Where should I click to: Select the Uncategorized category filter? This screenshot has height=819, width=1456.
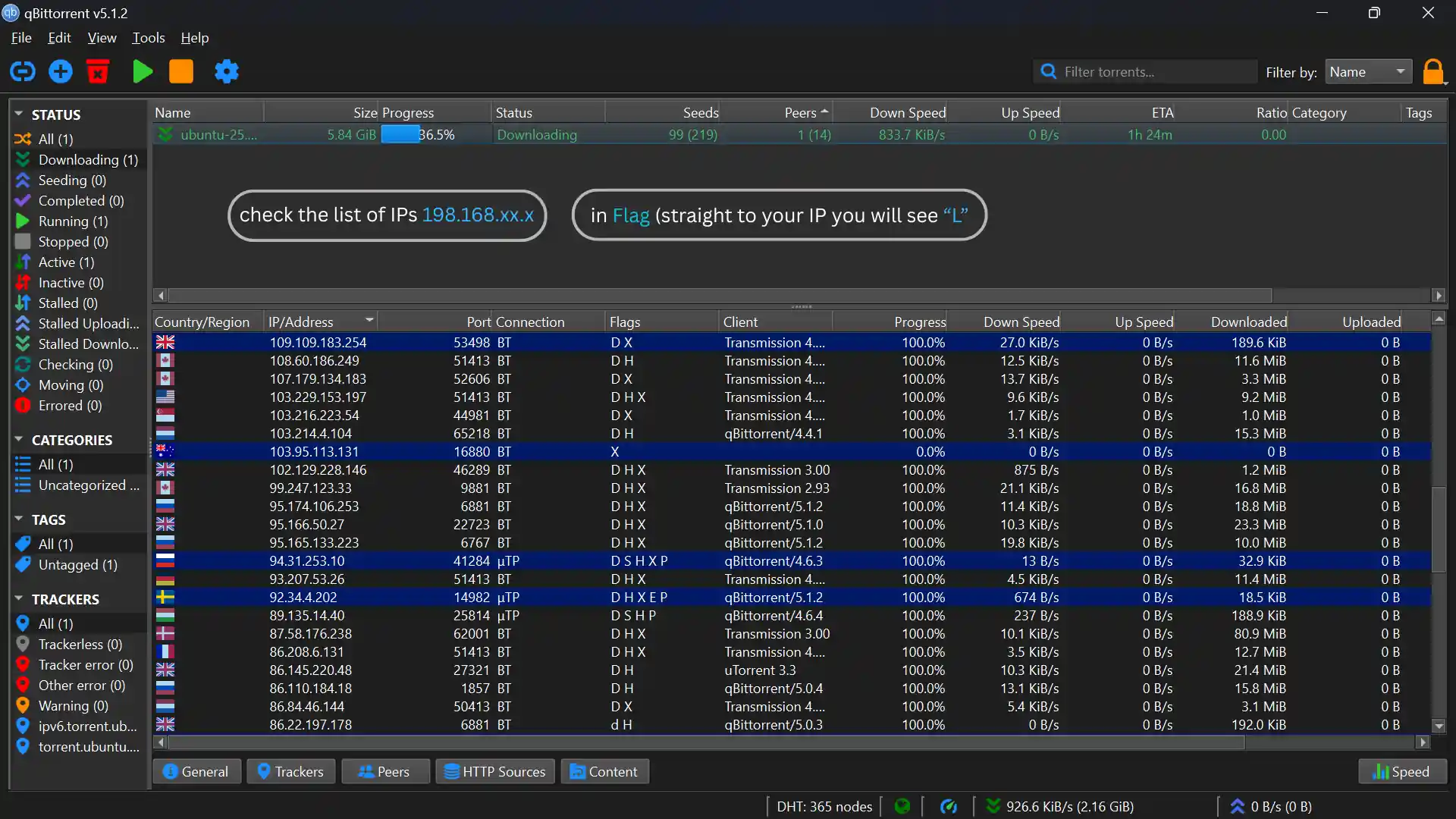click(x=78, y=485)
